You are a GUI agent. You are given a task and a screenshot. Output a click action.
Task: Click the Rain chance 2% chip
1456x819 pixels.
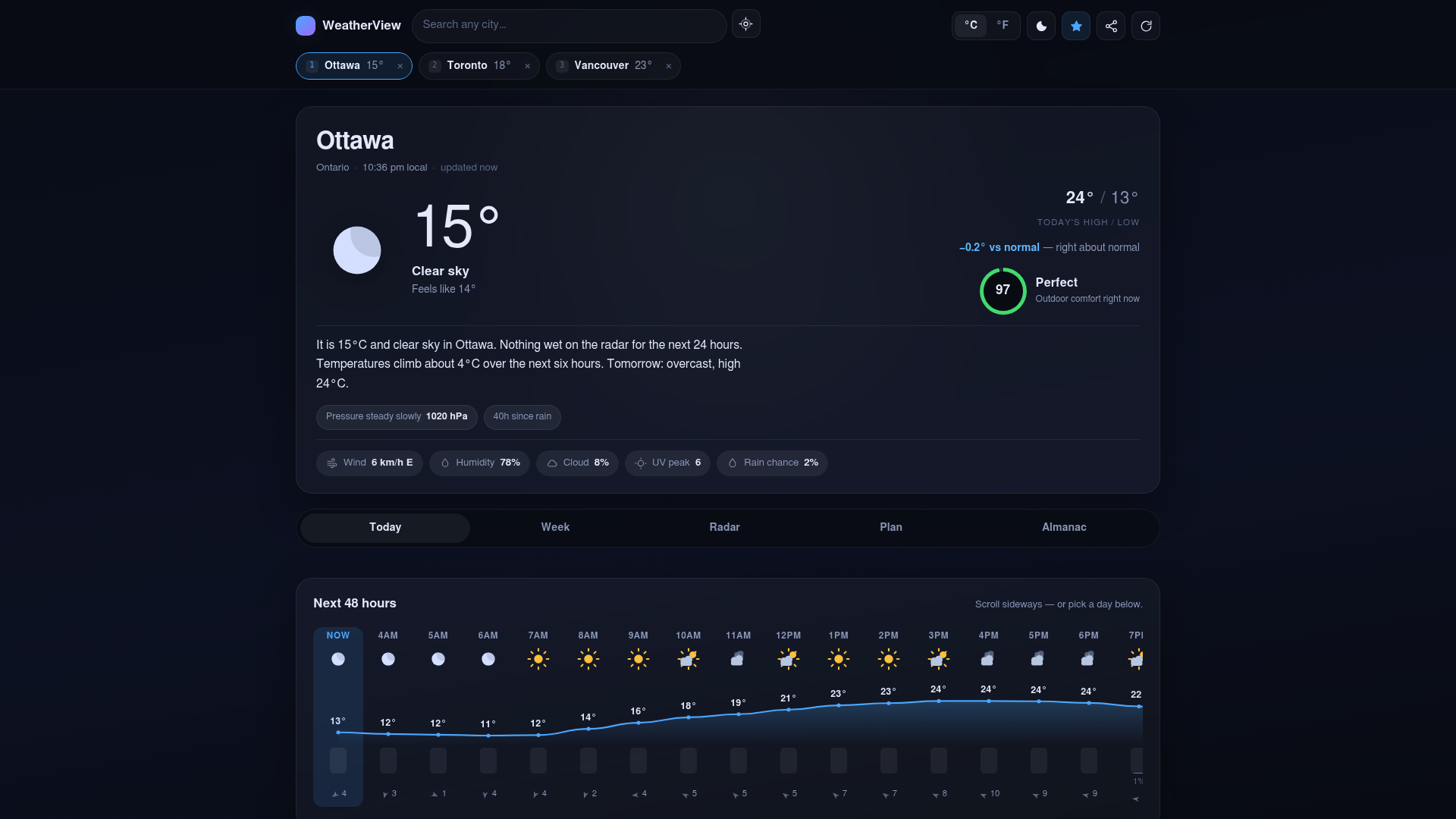click(772, 463)
